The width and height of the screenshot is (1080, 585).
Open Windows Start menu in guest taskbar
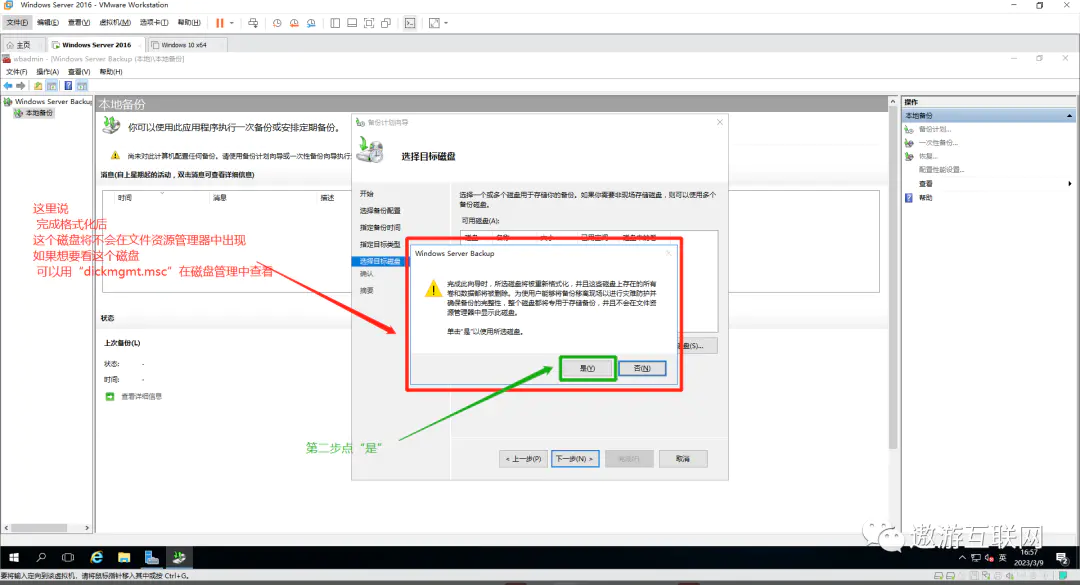tap(14, 557)
